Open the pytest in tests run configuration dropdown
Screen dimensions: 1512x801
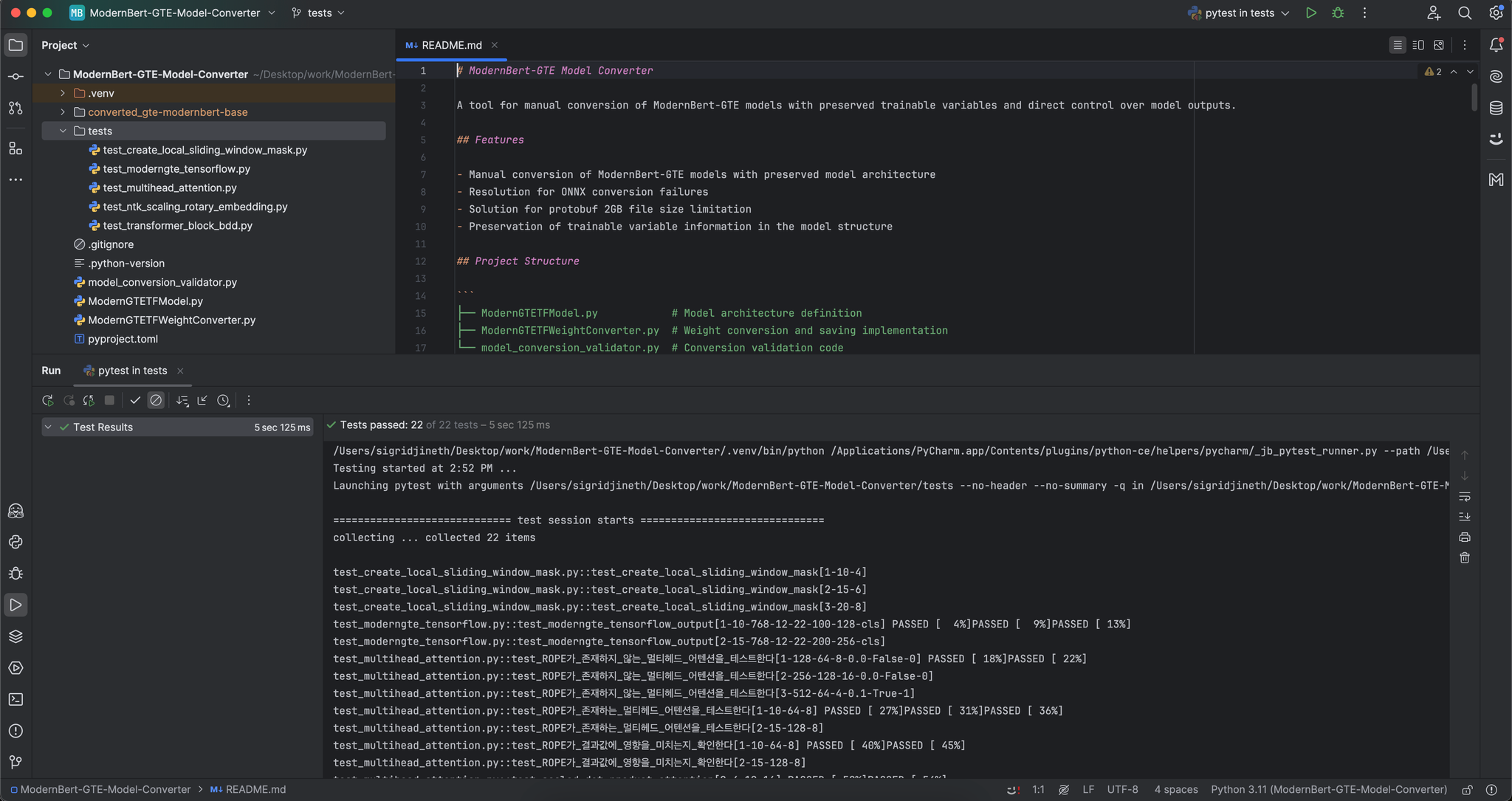1239,13
